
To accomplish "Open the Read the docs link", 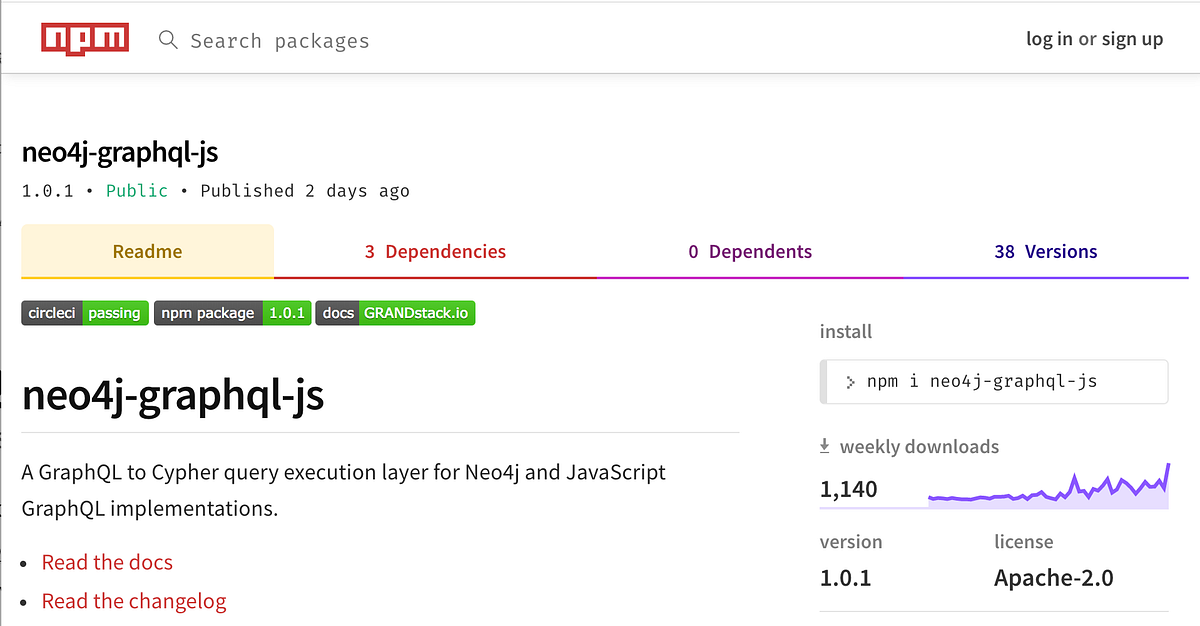I will [x=107, y=562].
